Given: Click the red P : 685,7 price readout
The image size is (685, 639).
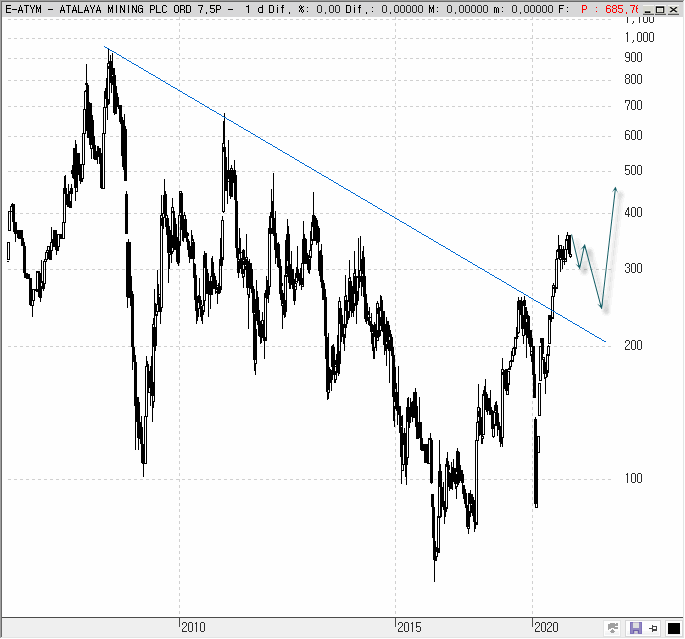Looking at the screenshot, I should pos(609,9).
